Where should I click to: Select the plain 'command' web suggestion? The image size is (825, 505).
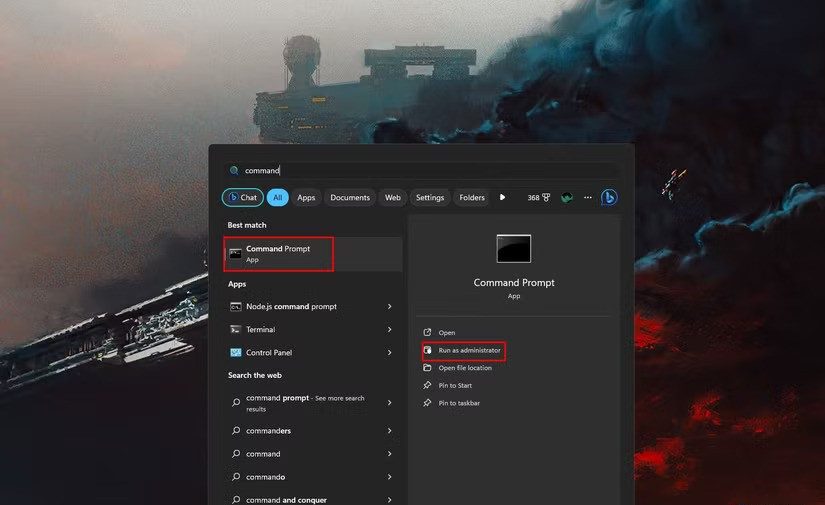[x=313, y=454]
